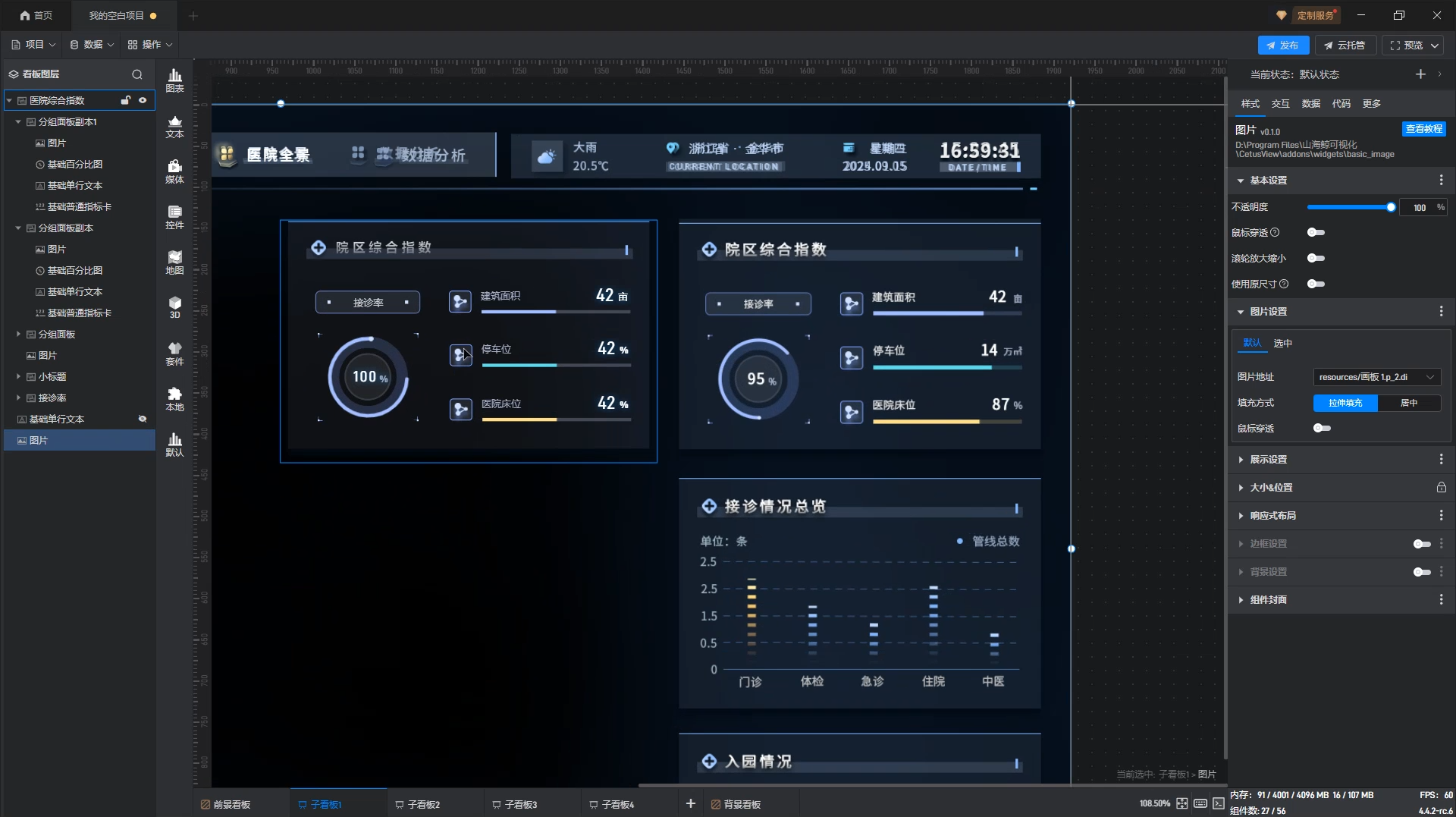
Task: Open the 默认 default components category
Action: point(174,445)
